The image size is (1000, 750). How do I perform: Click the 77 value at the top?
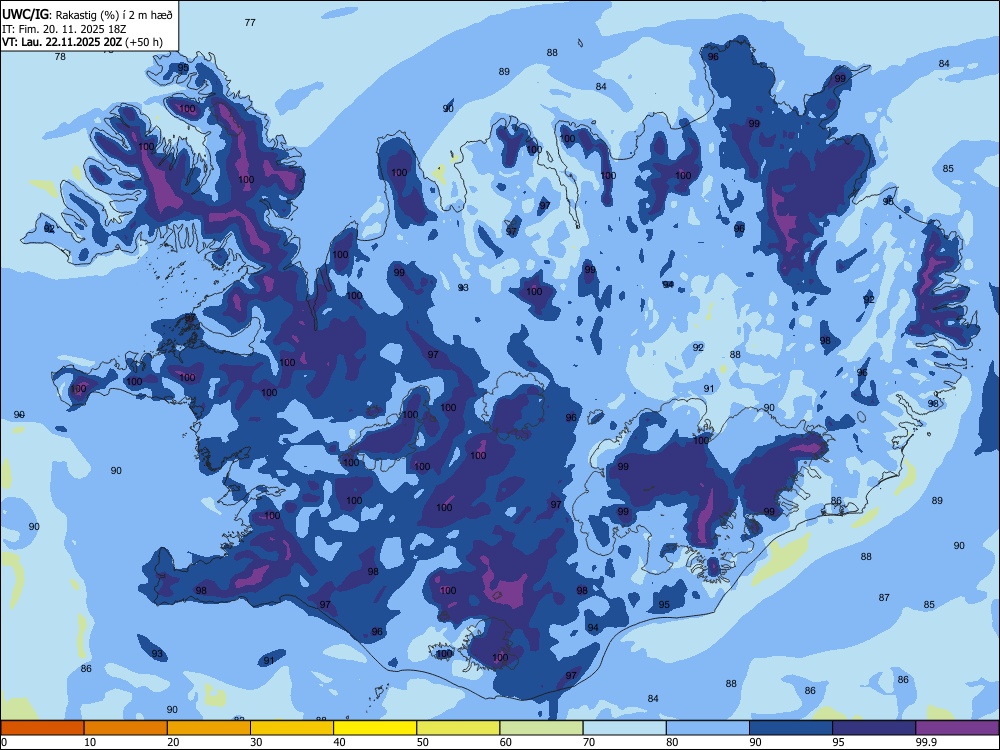250,22
